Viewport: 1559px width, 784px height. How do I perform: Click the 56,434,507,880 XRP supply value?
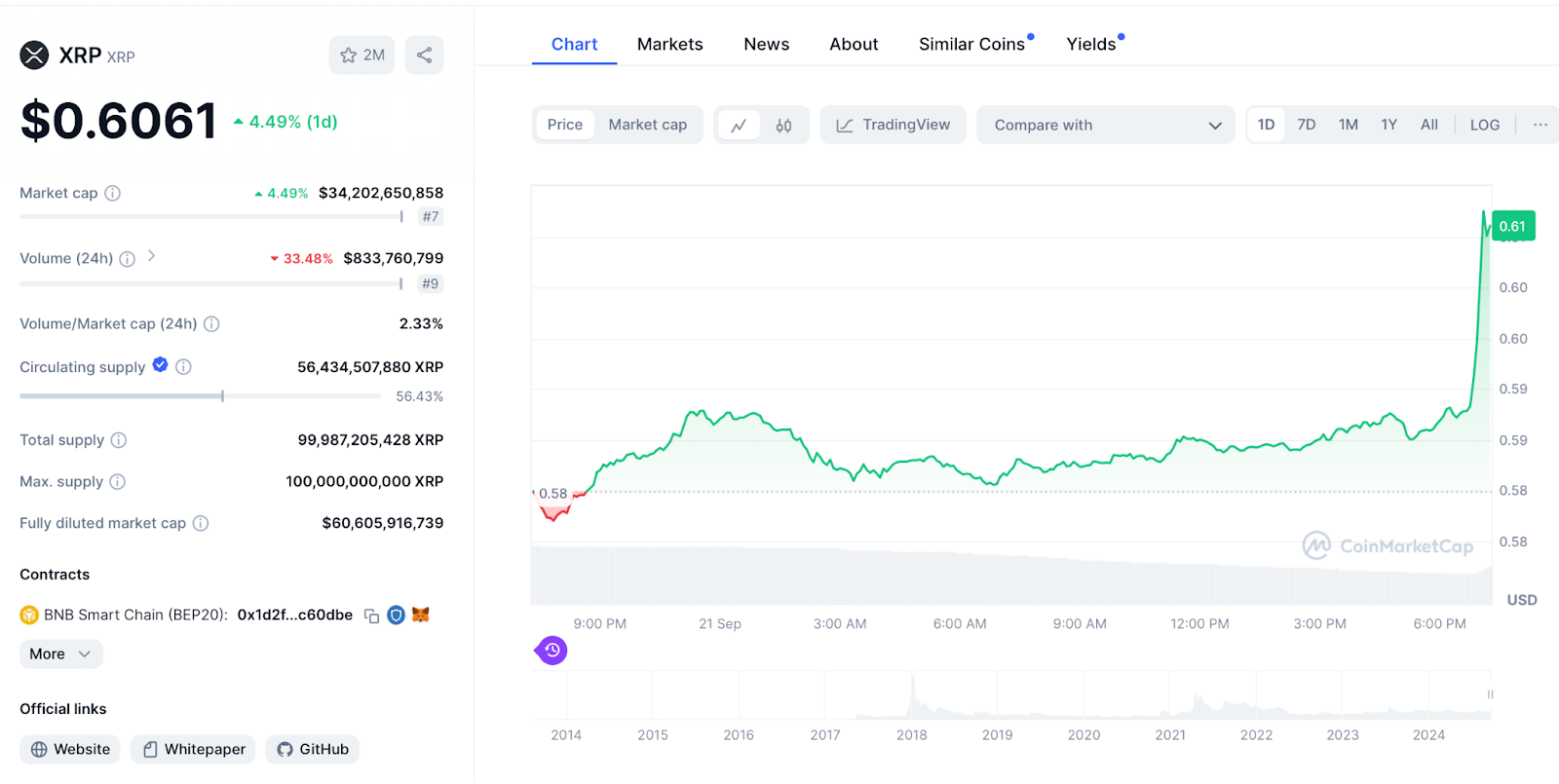tap(370, 367)
